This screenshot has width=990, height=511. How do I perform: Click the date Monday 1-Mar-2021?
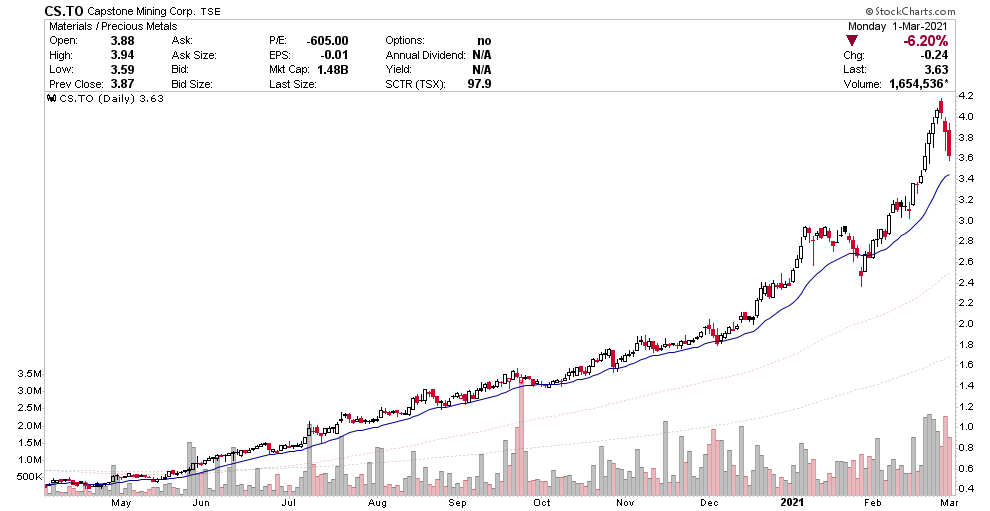pyautogui.click(x=897, y=27)
